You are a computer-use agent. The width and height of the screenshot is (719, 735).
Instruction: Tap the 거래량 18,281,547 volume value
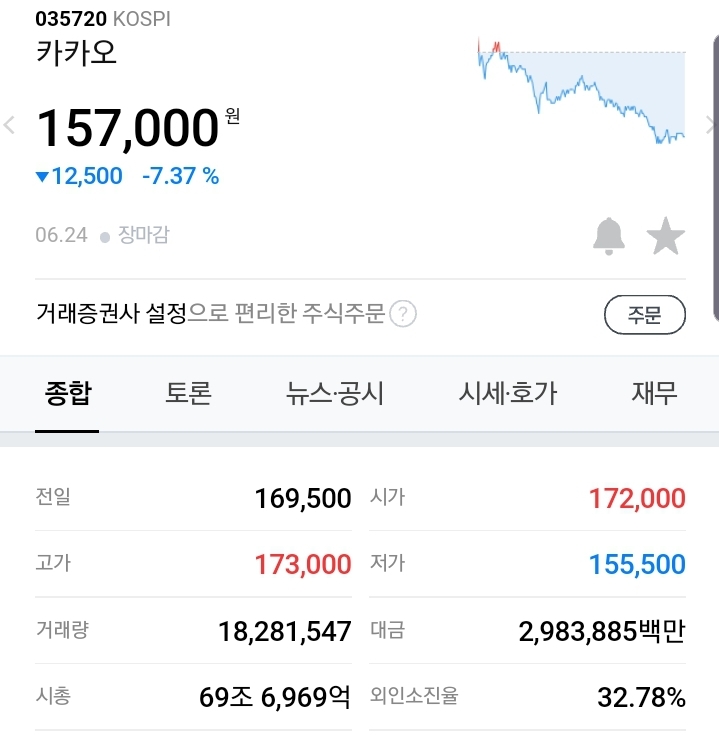285,631
